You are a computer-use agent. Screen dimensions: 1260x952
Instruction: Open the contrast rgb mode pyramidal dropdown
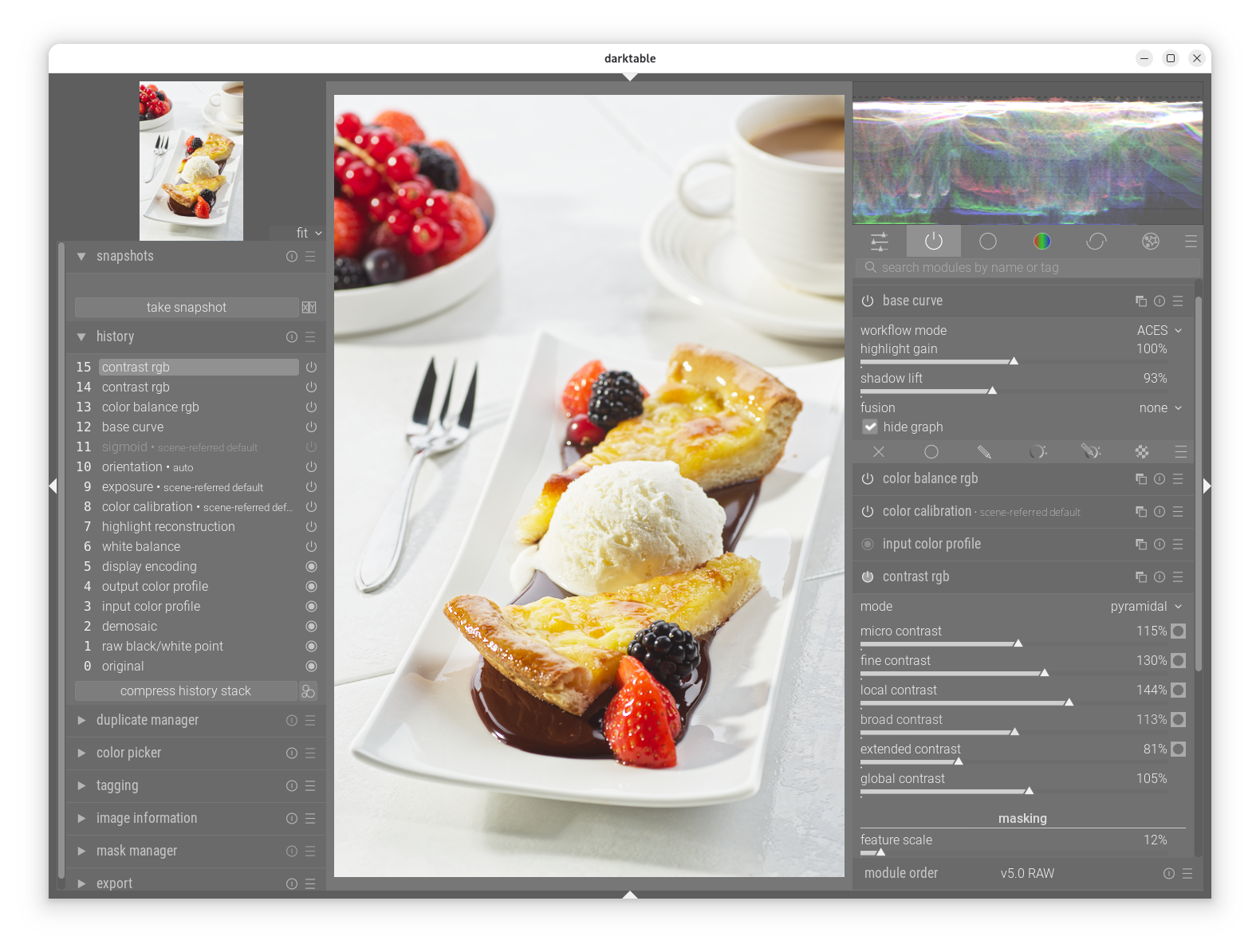point(1146,606)
